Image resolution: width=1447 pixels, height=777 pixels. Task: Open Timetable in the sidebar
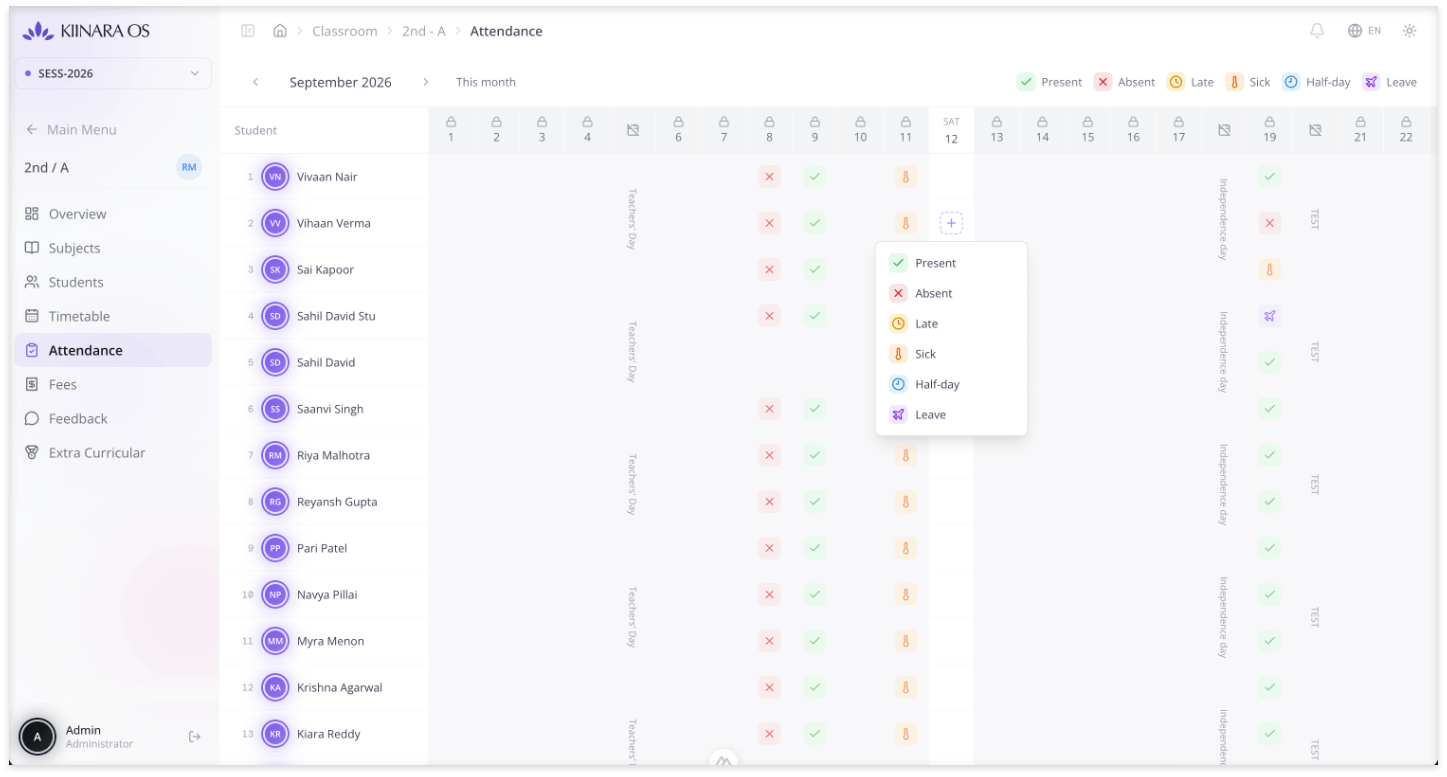coord(113,316)
